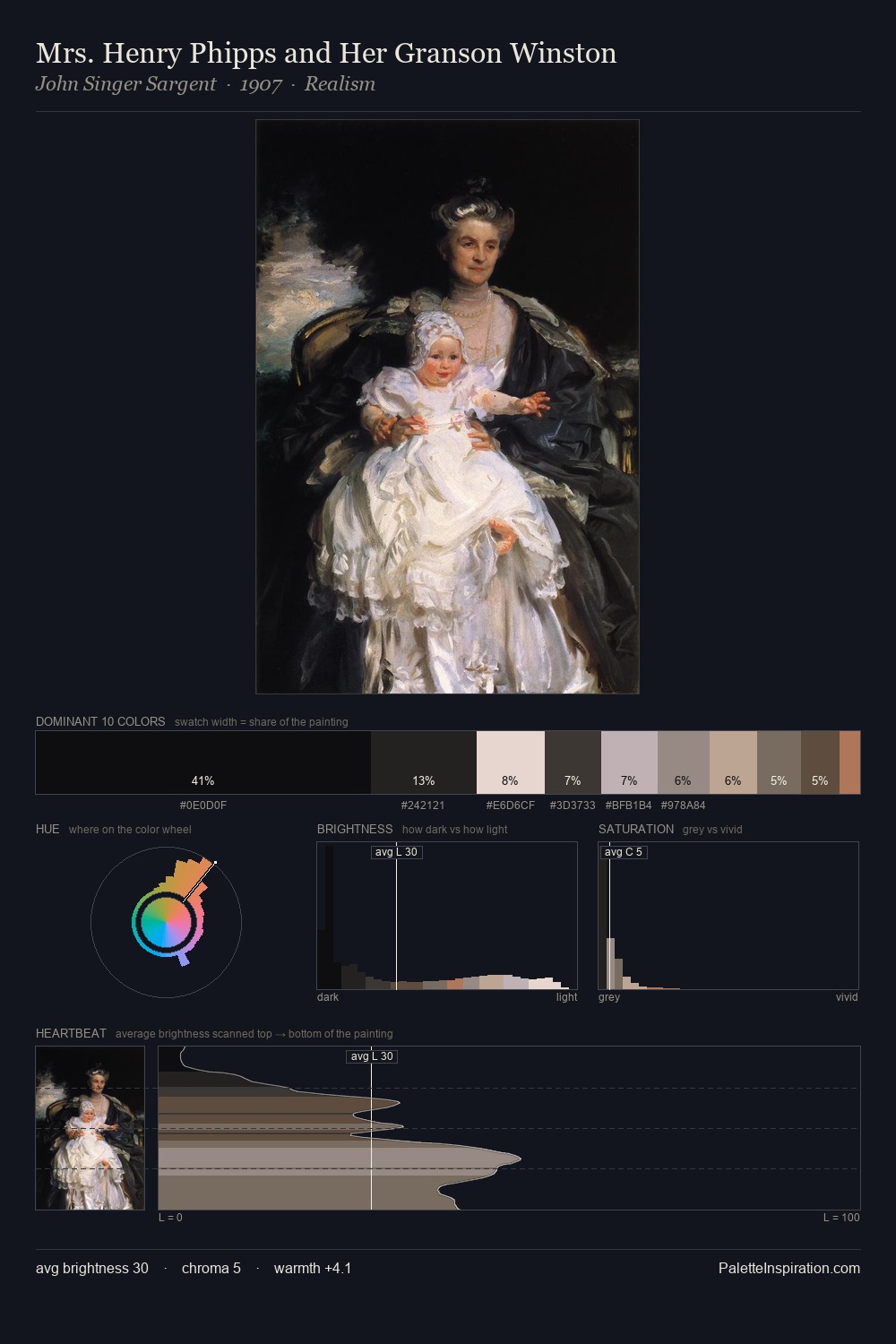The width and height of the screenshot is (896, 1344).
Task: Click the DOMINANT 10 COLORS heading
Action: [100, 721]
